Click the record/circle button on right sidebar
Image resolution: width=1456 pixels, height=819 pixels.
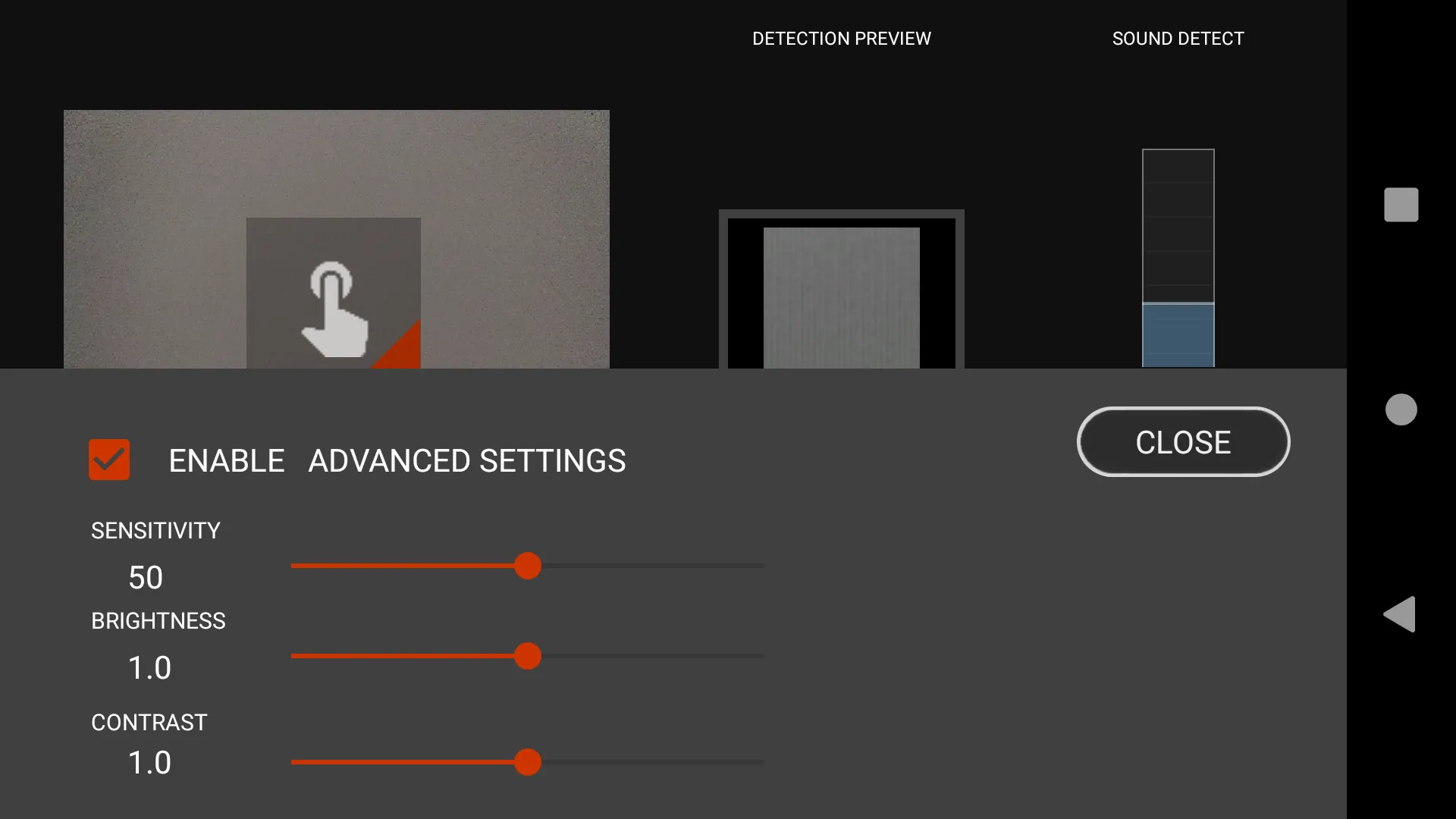[x=1402, y=409]
